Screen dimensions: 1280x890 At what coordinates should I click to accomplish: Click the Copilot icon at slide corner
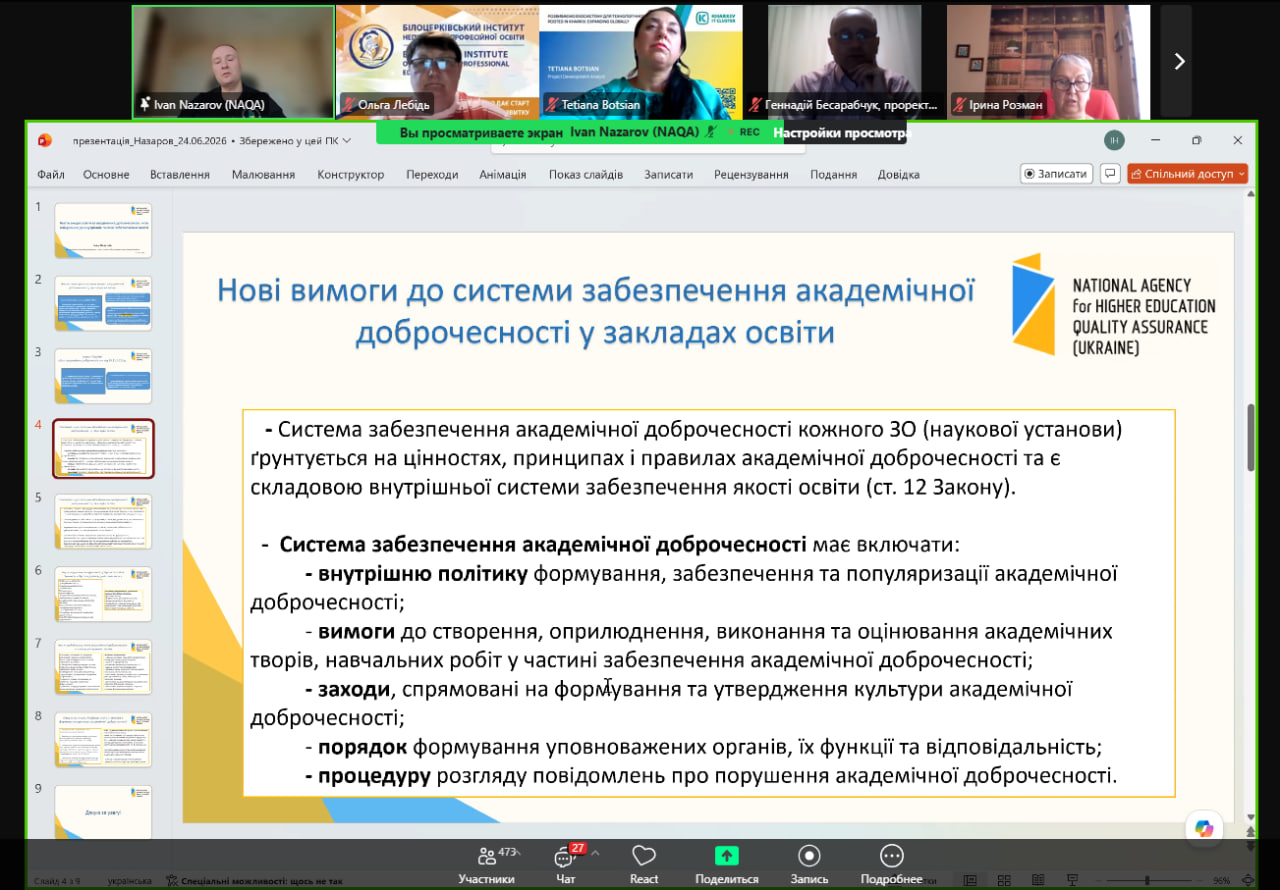(1204, 829)
